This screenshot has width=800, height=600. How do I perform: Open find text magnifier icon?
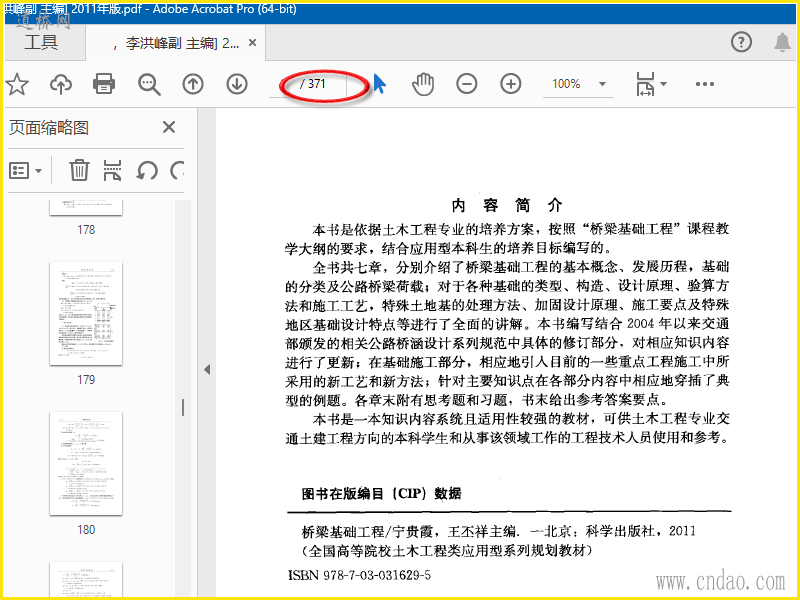click(149, 84)
